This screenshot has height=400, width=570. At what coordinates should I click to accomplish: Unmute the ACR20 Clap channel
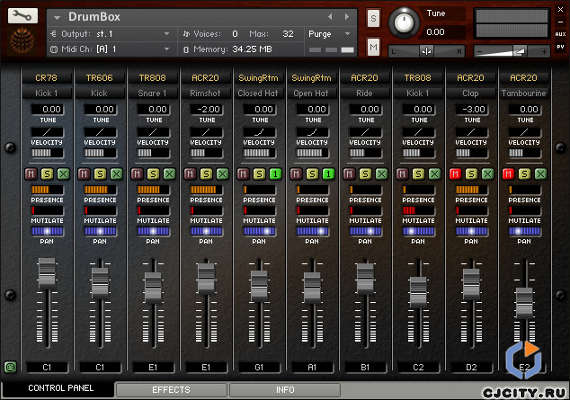[x=455, y=174]
